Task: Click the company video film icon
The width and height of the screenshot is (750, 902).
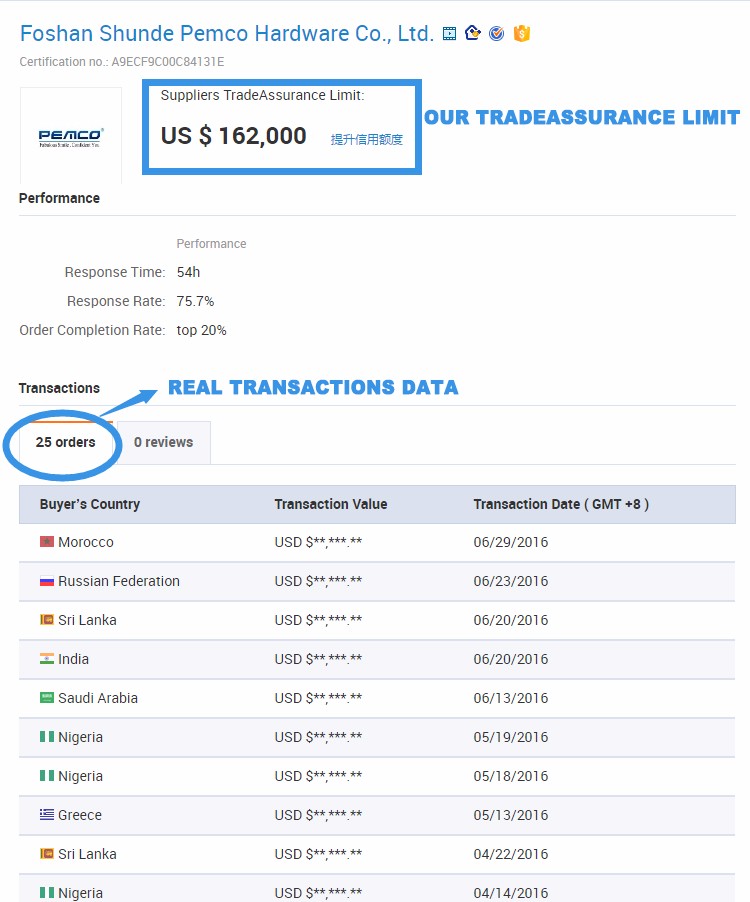Action: [x=450, y=34]
